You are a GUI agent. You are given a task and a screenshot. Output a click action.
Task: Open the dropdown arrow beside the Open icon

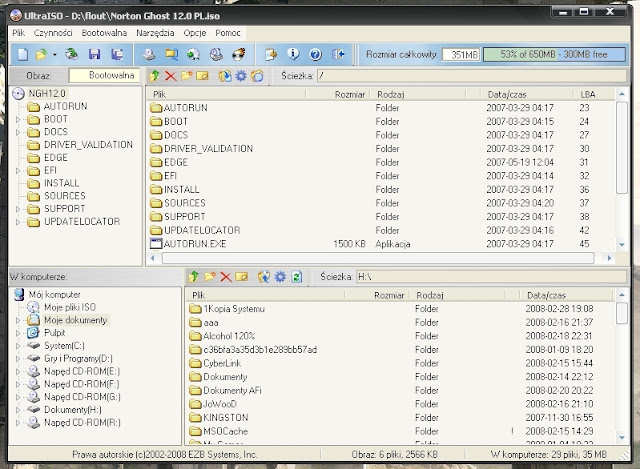pos(54,54)
